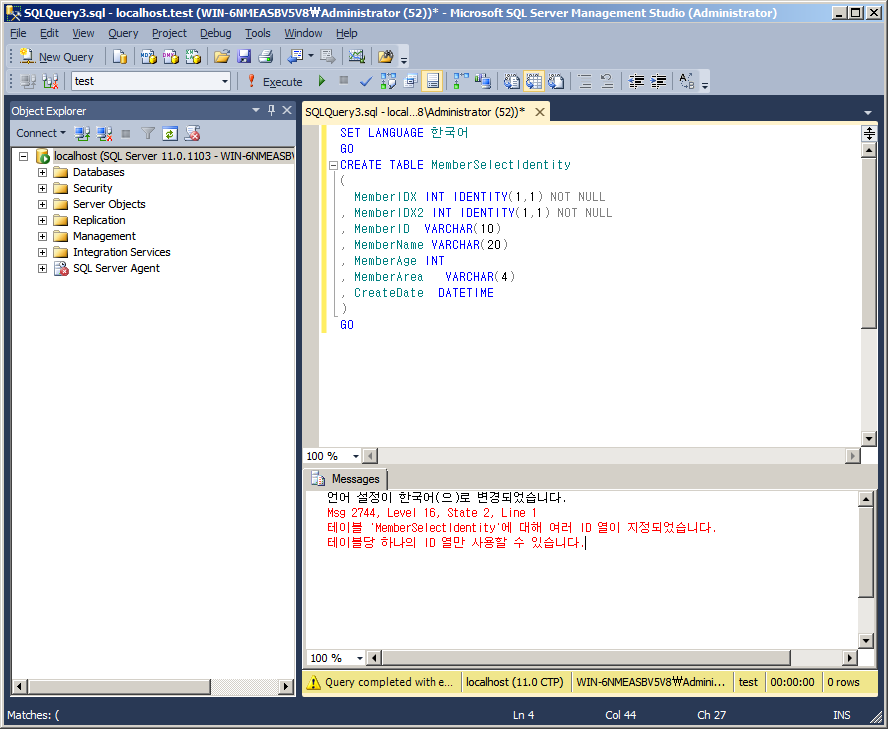
Task: Expand the Replication folder
Action: [x=42, y=220]
